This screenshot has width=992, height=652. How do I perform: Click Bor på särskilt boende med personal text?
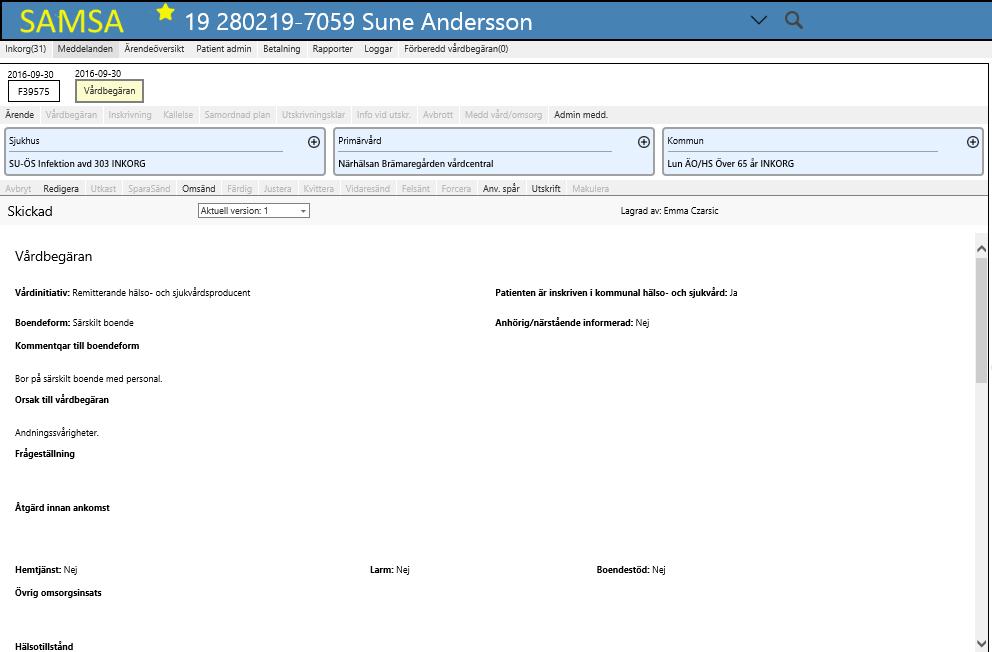tap(89, 379)
